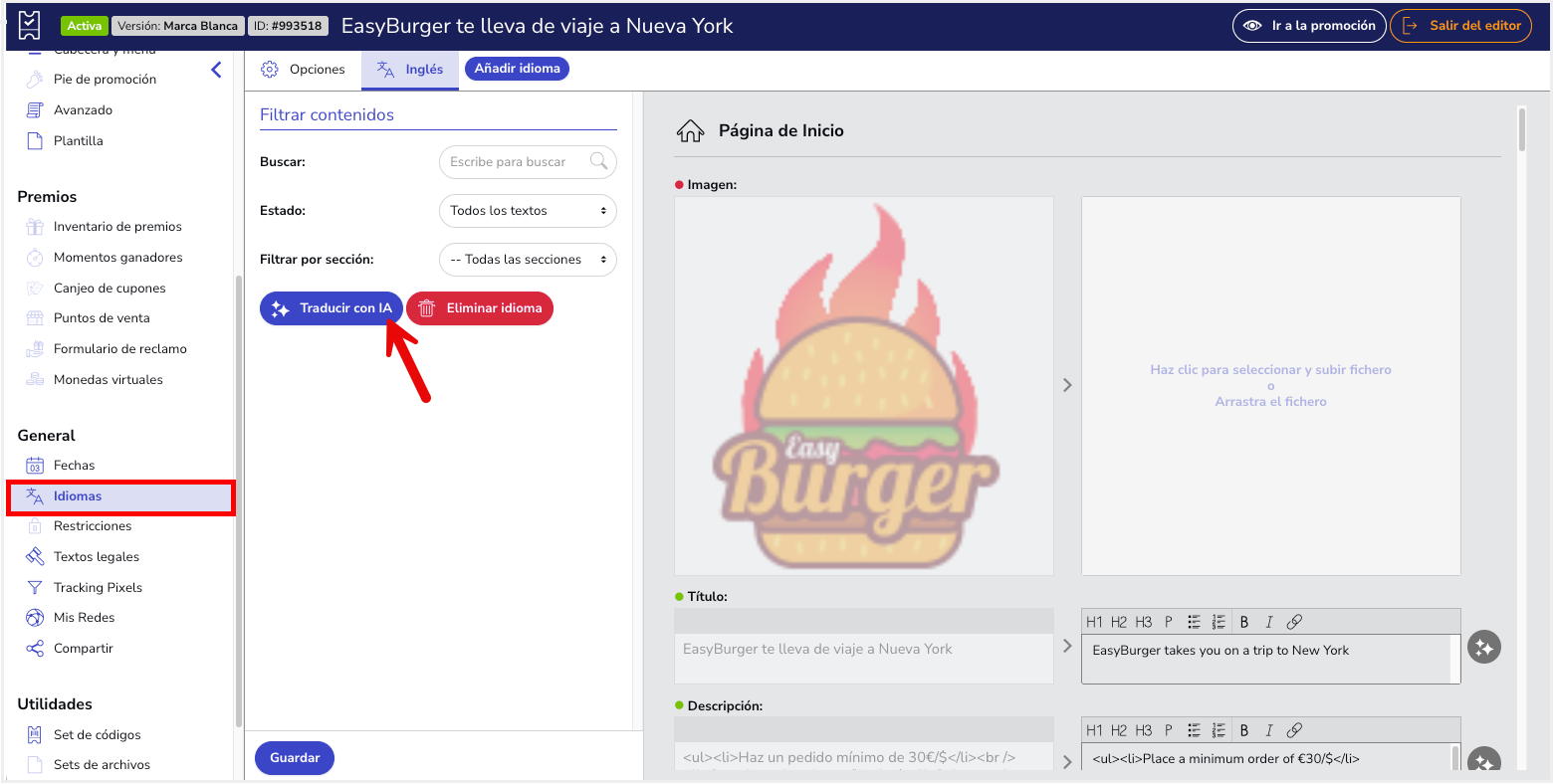Click the AI sparkle icon beside Título

pyautogui.click(x=1483, y=648)
